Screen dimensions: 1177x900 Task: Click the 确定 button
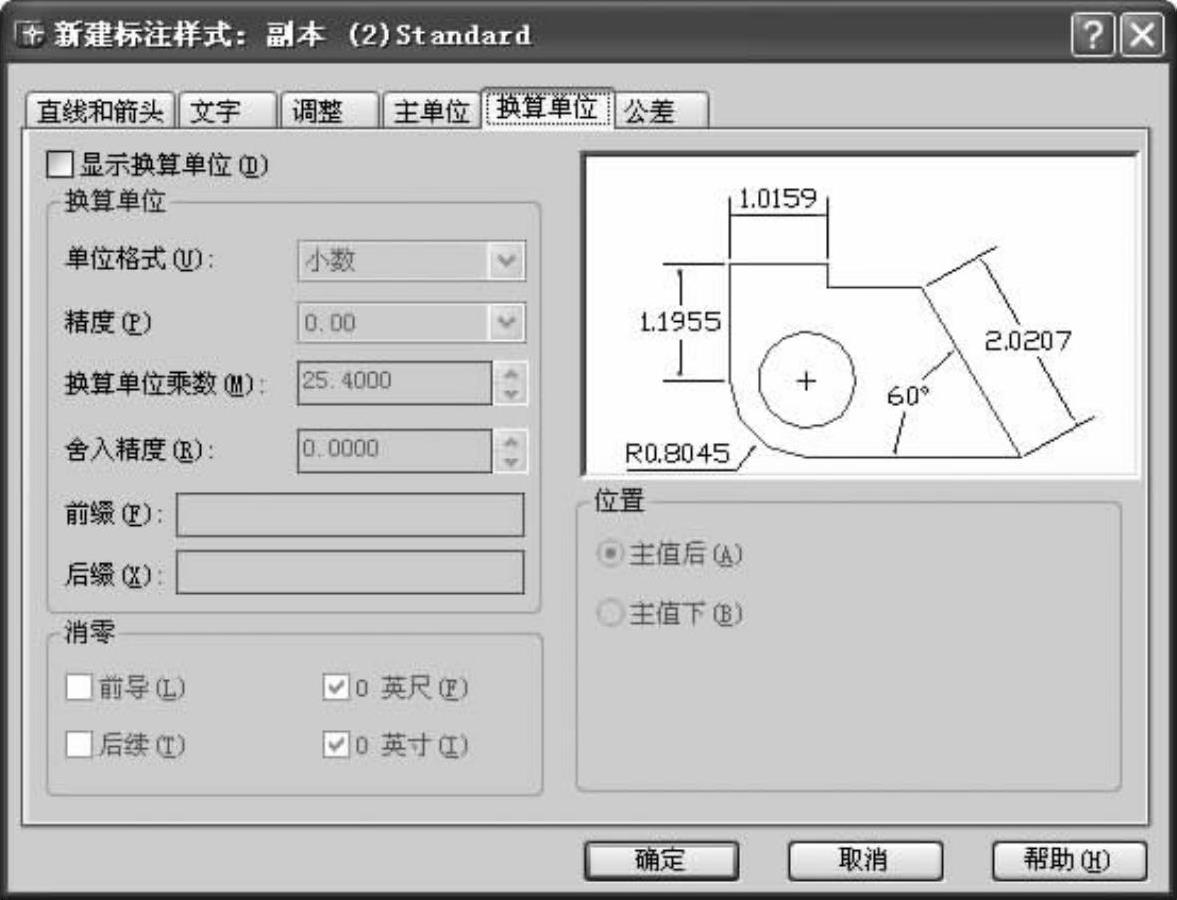(661, 859)
